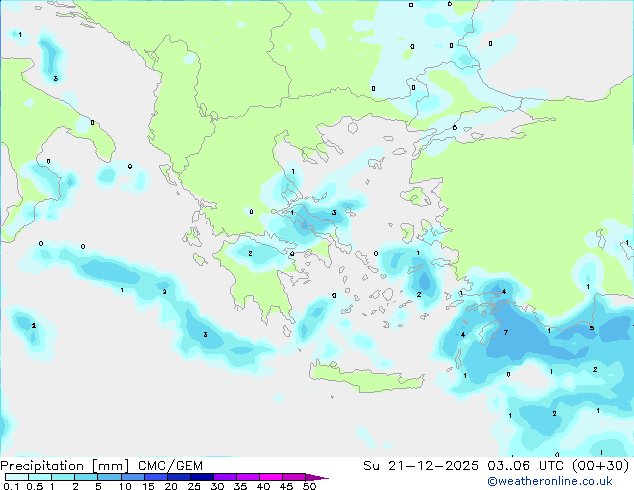Click the '50' legend scale label
Screen dimensions: 634x490
click(309, 486)
